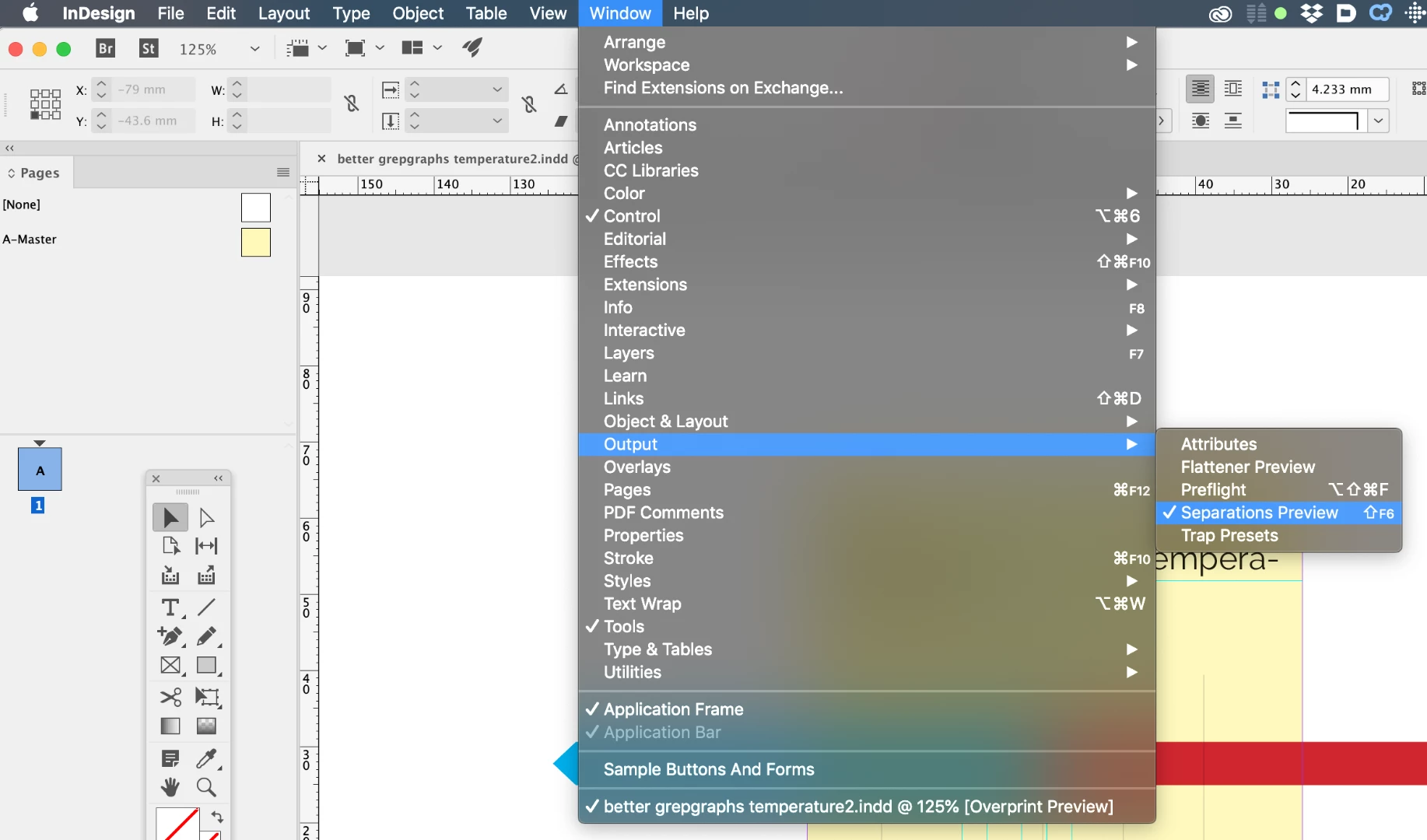Select the Scissors tool
1427x840 pixels.
pos(170,697)
